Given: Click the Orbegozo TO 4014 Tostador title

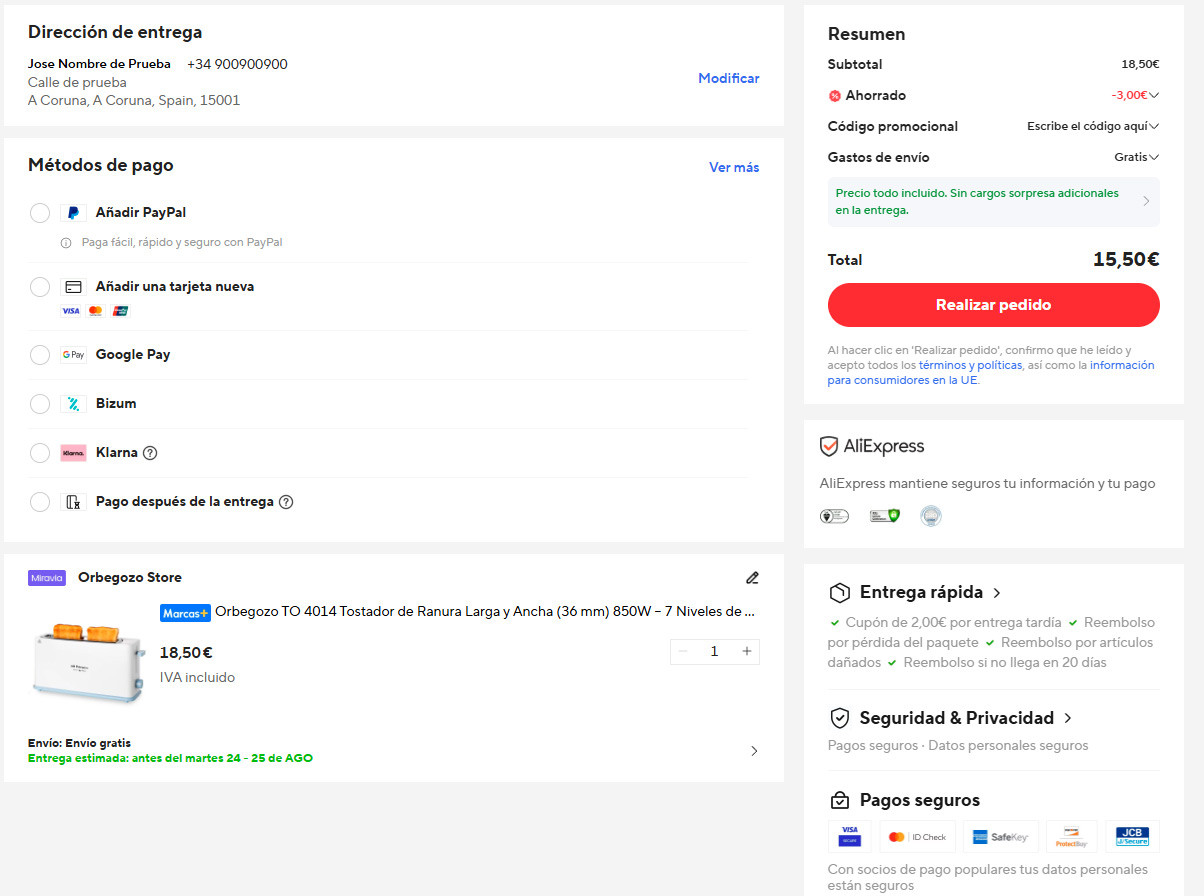Looking at the screenshot, I should (x=485, y=612).
